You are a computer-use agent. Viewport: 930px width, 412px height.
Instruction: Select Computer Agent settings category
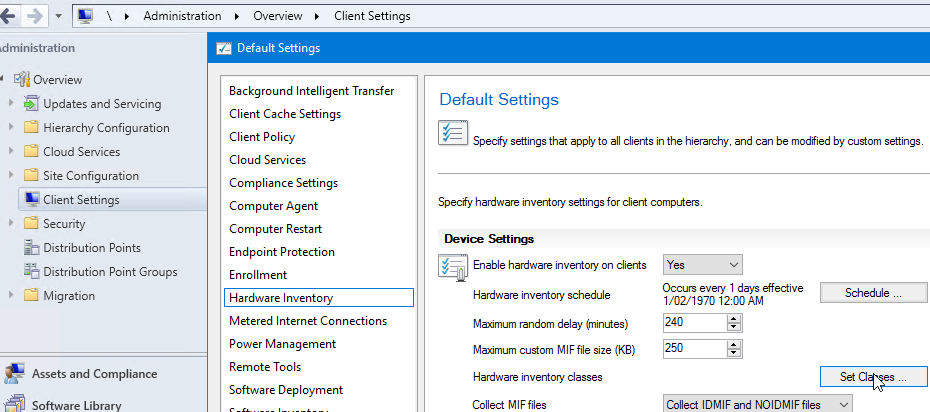[273, 206]
